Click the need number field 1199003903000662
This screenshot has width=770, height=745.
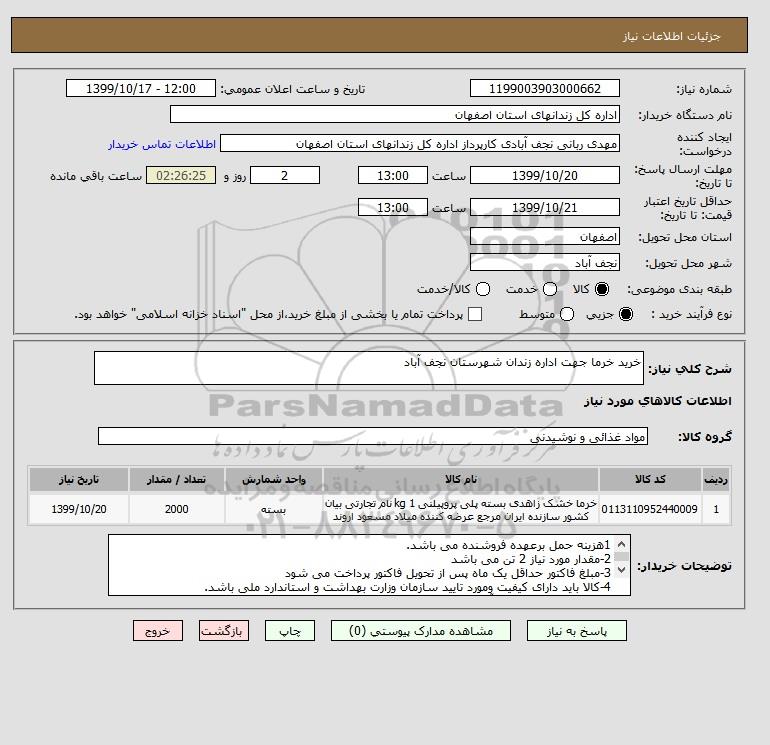pyautogui.click(x=545, y=88)
